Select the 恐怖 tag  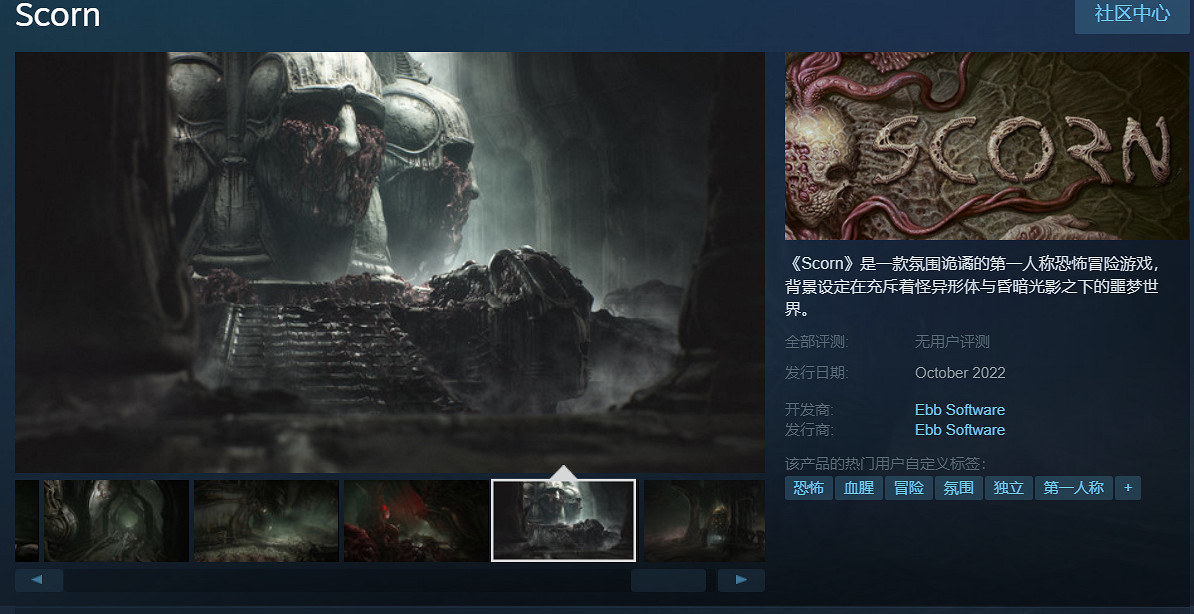point(808,488)
